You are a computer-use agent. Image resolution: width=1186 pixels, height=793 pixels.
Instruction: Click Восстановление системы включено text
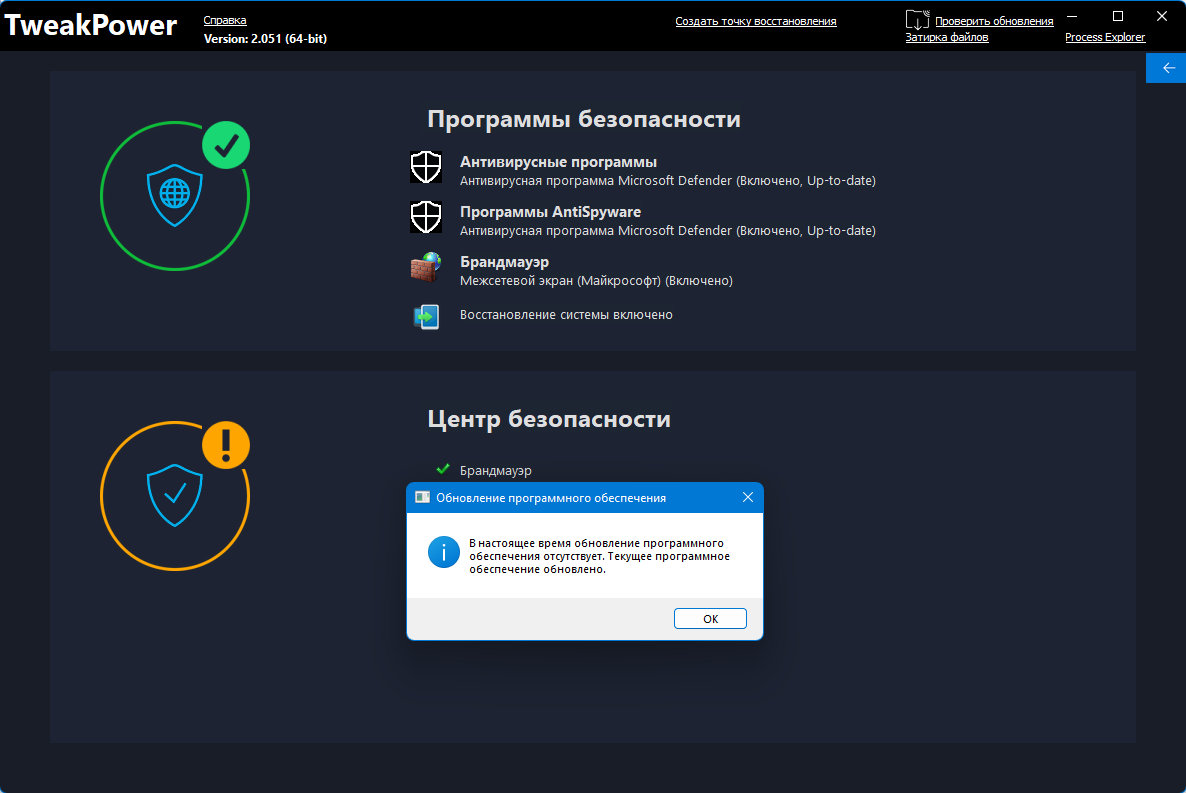click(566, 315)
